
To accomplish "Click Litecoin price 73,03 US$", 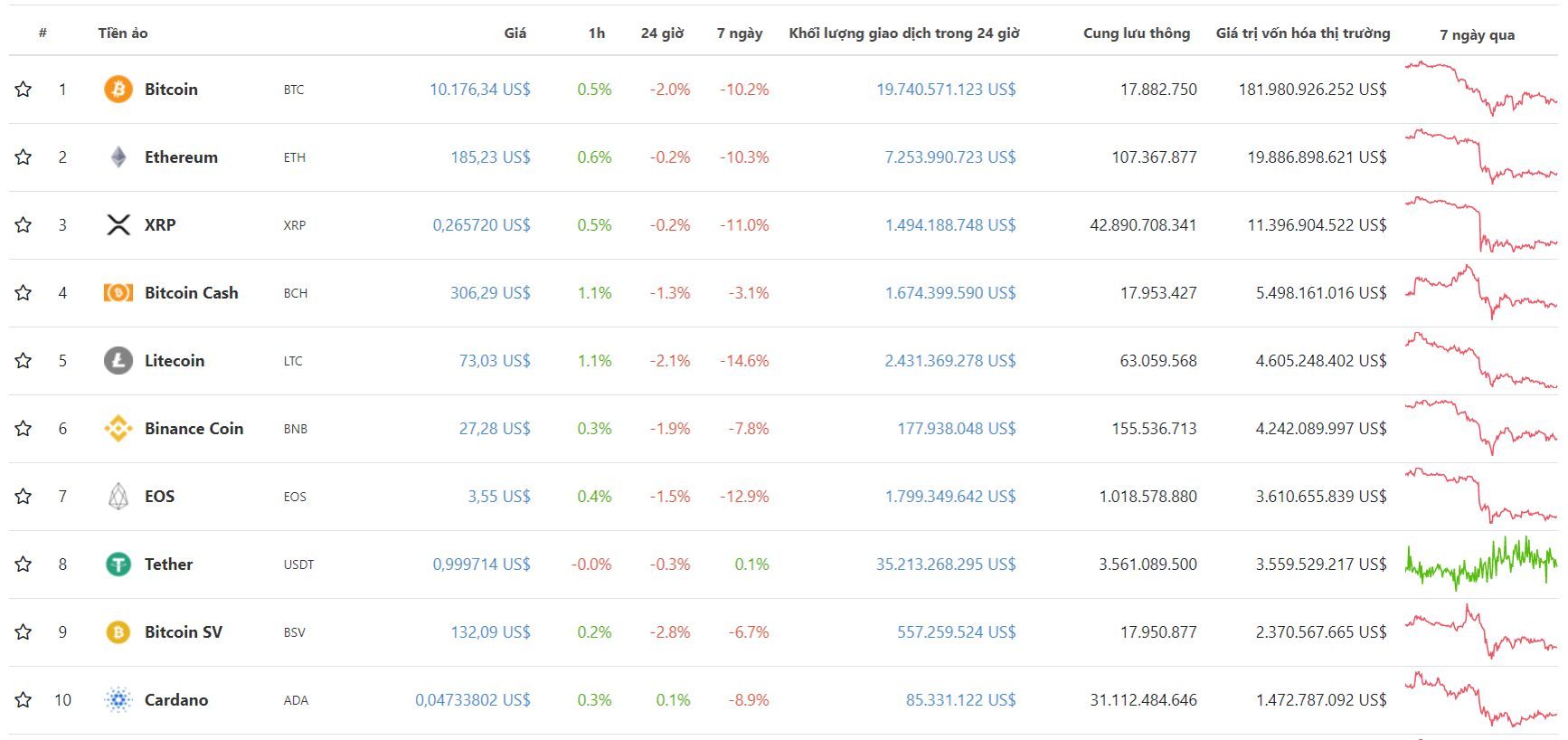I will tap(495, 360).
